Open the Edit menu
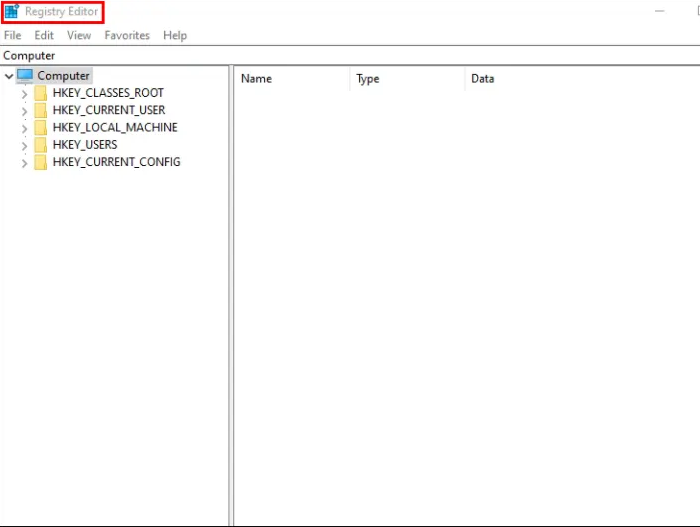The width and height of the screenshot is (700, 527). pyautogui.click(x=44, y=35)
